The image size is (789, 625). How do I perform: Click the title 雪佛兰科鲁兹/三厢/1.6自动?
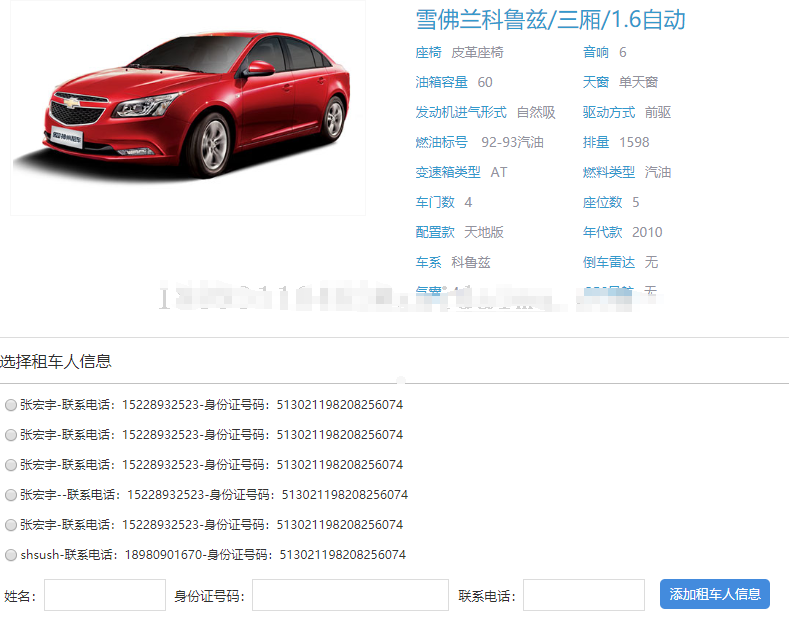click(x=550, y=20)
